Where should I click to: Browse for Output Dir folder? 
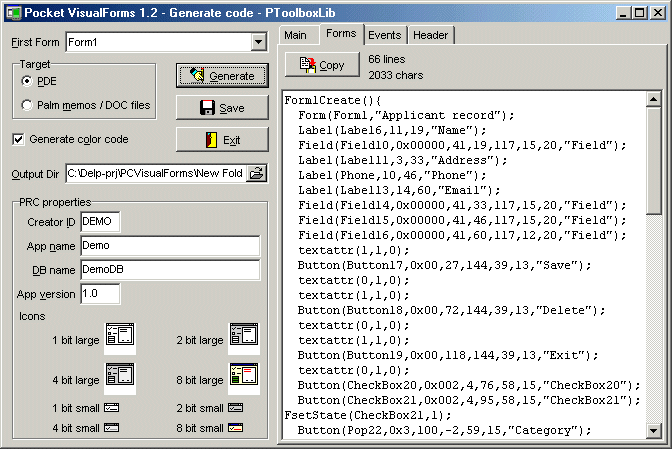(257, 174)
